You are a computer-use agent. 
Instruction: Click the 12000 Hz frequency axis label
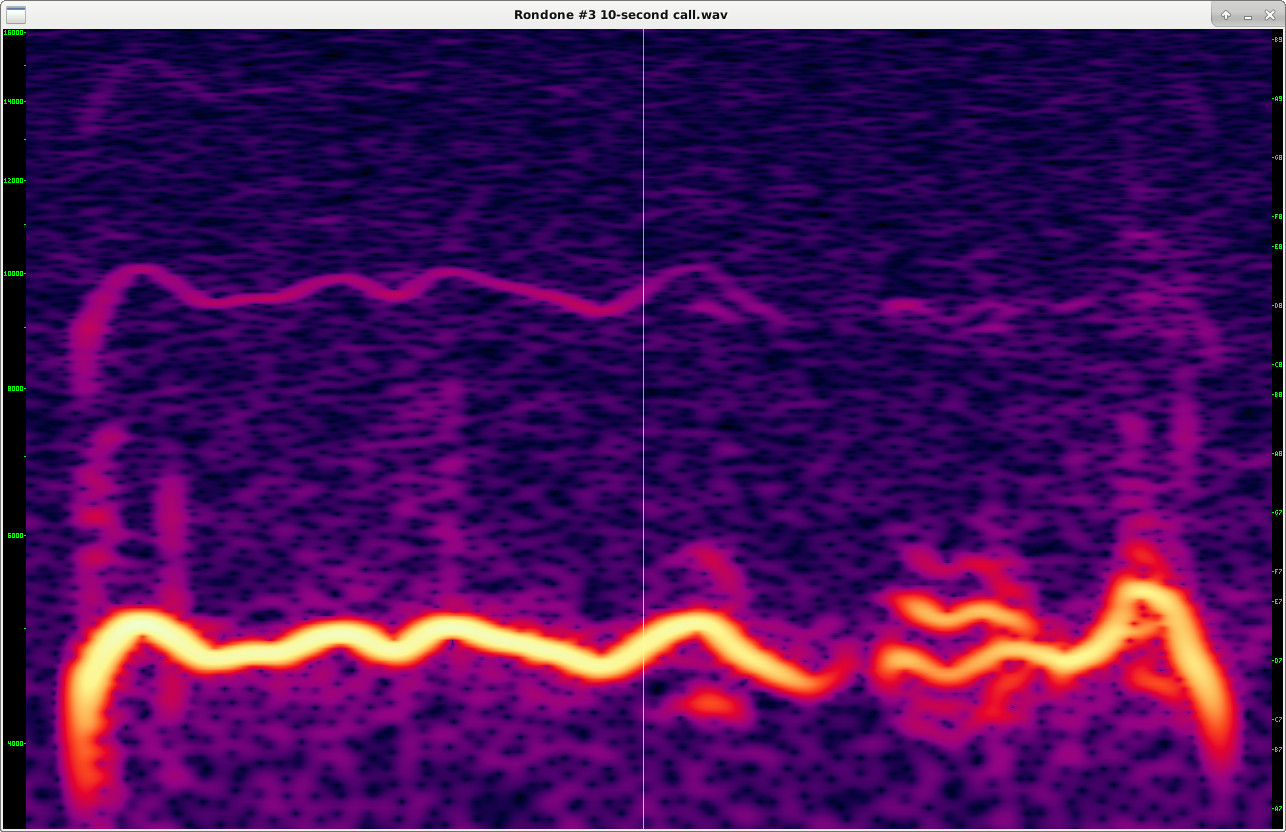14,181
